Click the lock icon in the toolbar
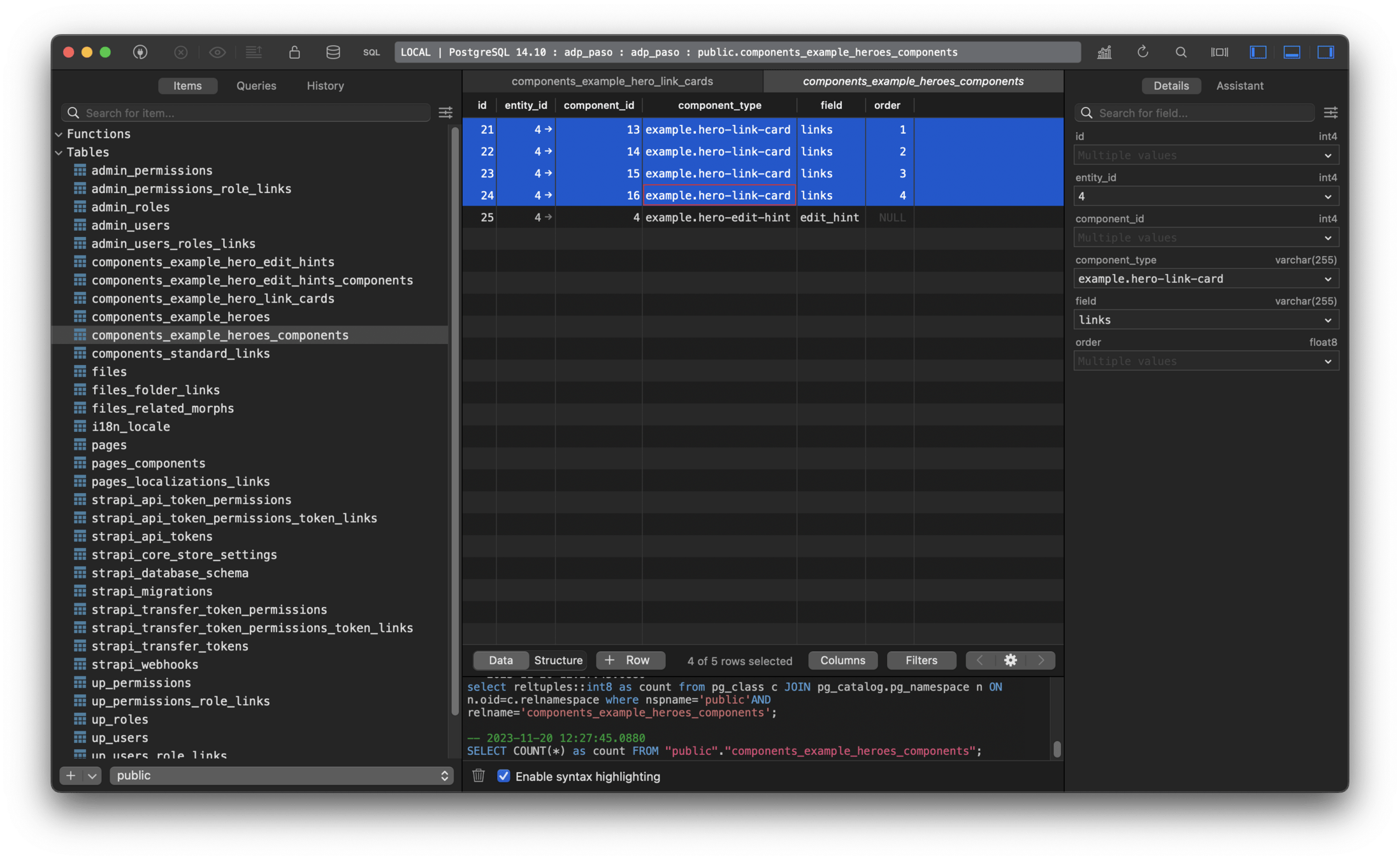The height and width of the screenshot is (860, 1400). pyautogui.click(x=294, y=52)
